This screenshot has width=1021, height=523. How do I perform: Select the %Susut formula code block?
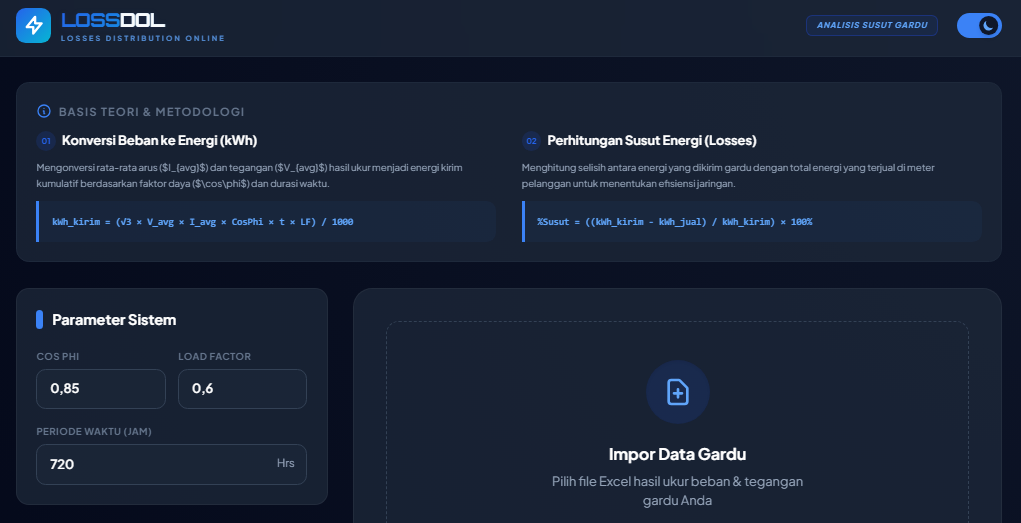tap(751, 221)
